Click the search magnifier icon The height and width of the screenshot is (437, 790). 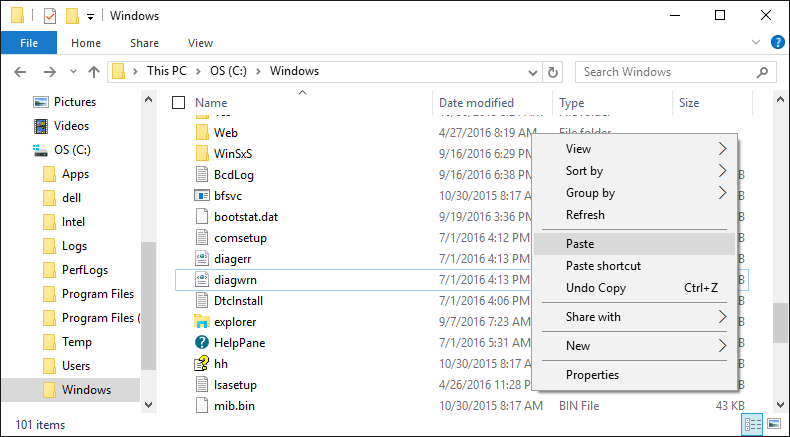click(762, 72)
